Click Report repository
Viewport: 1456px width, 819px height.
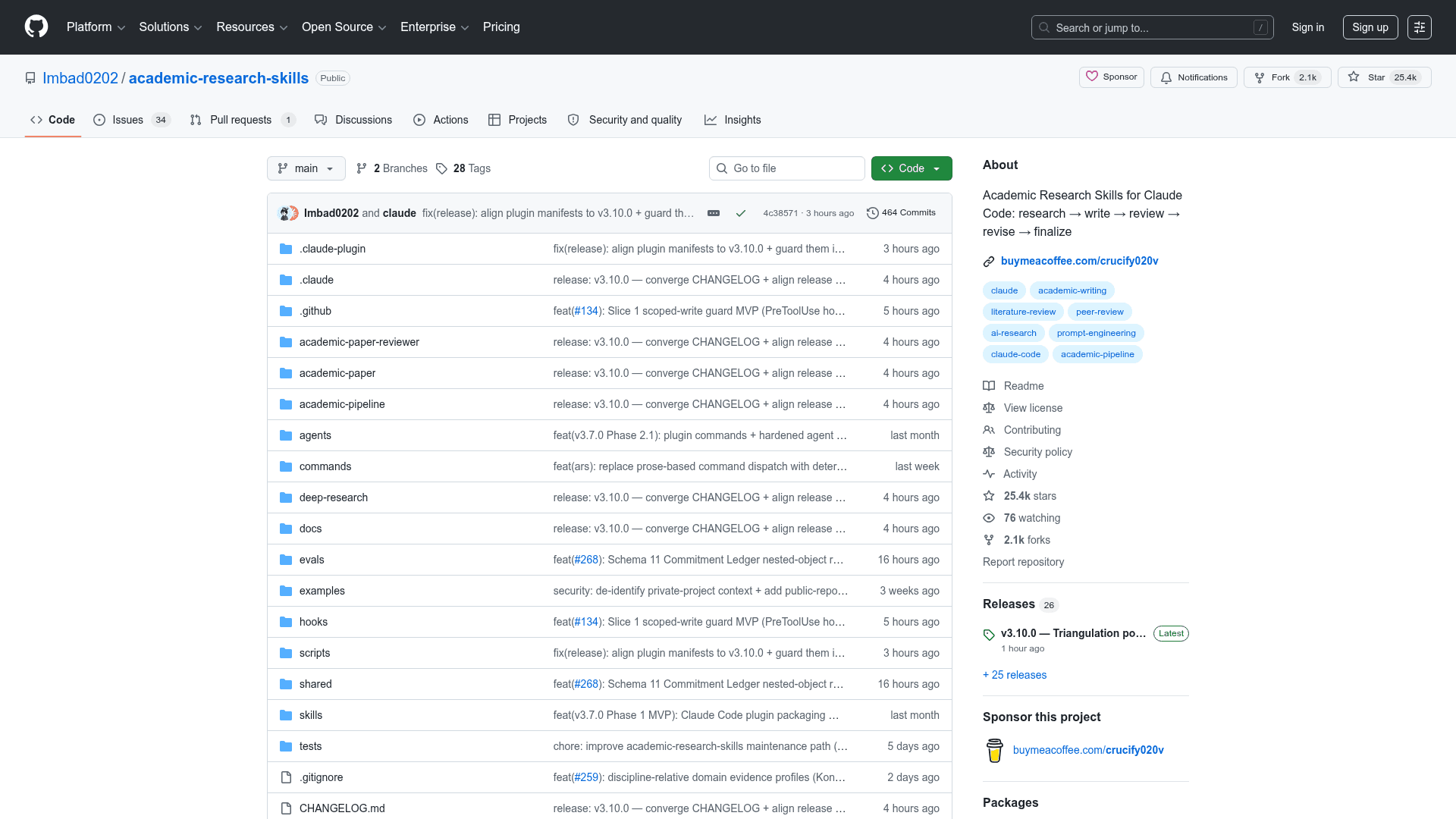point(1023,562)
